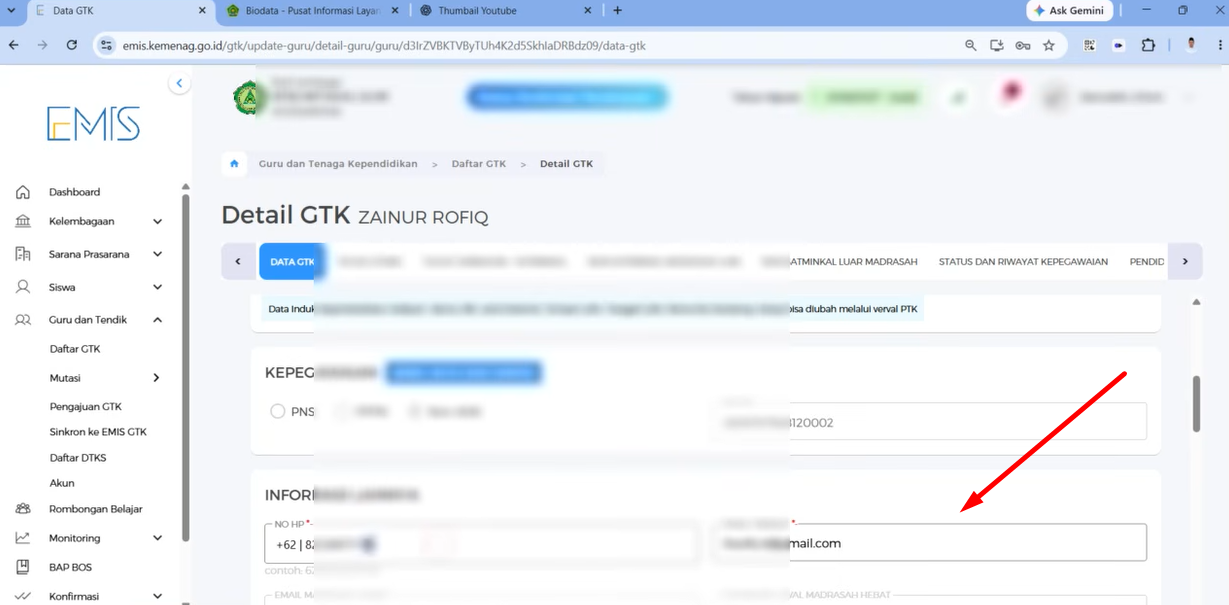Show more tabs with right arrow
Image resolution: width=1229 pixels, height=605 pixels.
coord(1185,261)
